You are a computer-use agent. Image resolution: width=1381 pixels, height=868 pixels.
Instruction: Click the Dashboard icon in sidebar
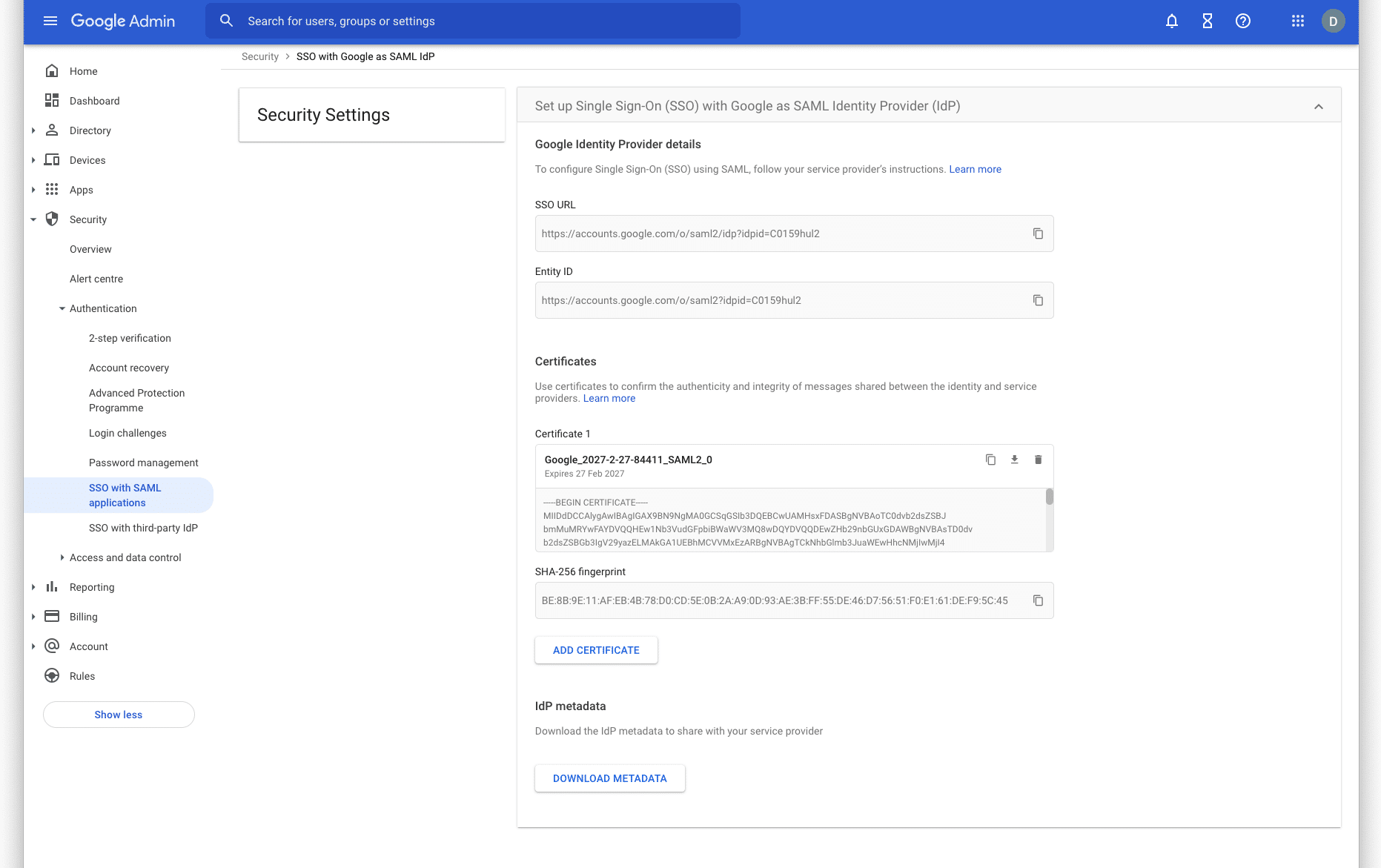[52, 101]
